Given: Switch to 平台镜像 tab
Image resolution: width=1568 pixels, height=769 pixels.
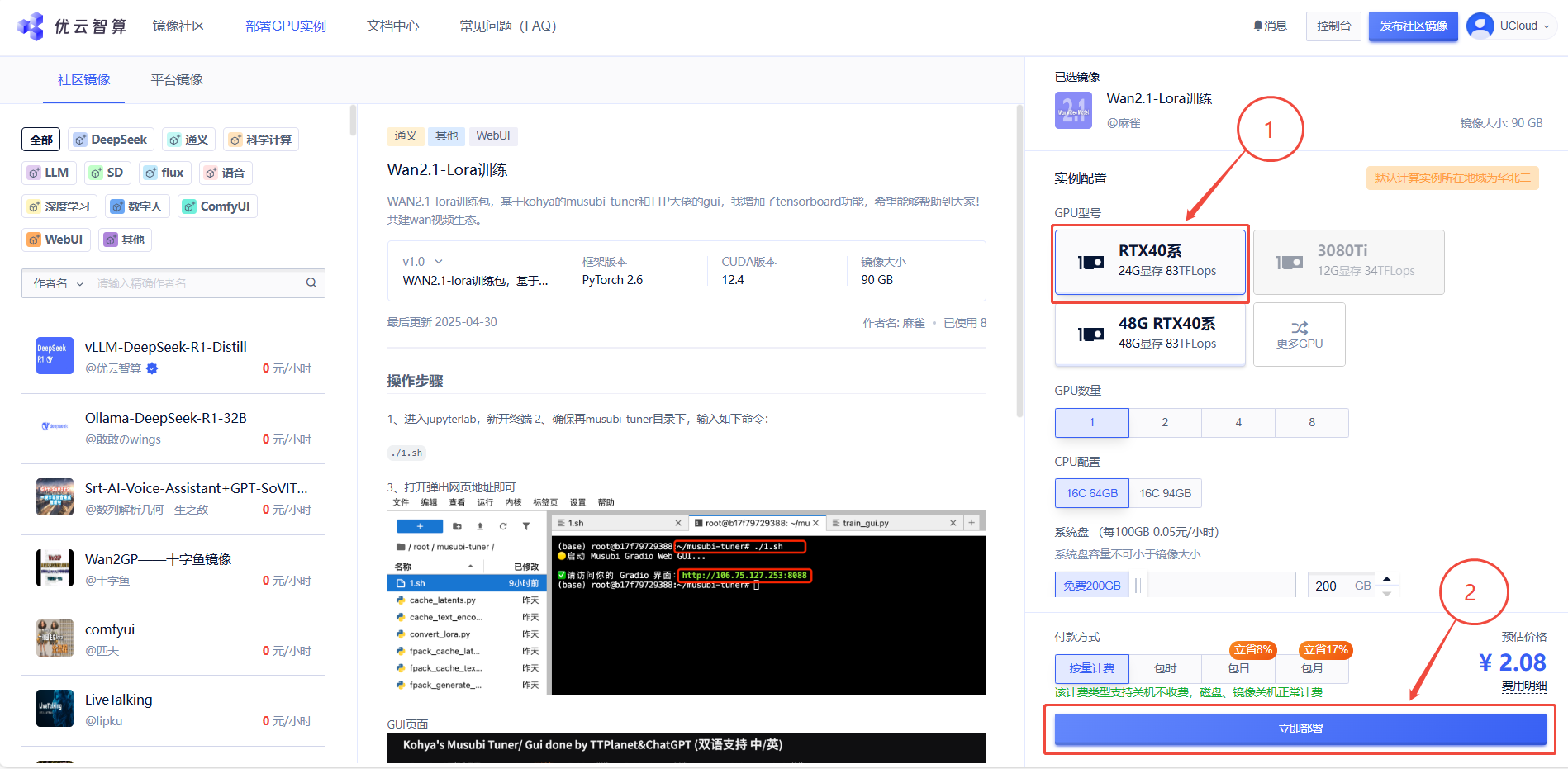Looking at the screenshot, I should 177,80.
